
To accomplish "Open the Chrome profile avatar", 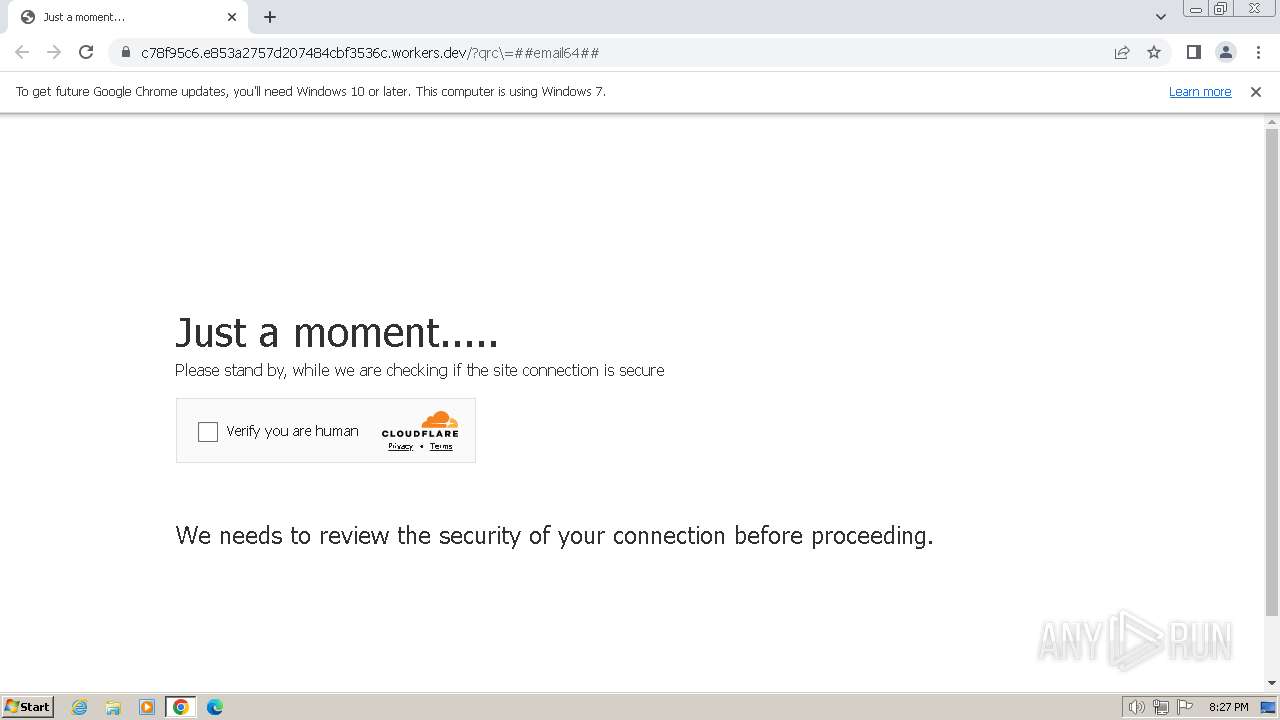I will pyautogui.click(x=1225, y=52).
